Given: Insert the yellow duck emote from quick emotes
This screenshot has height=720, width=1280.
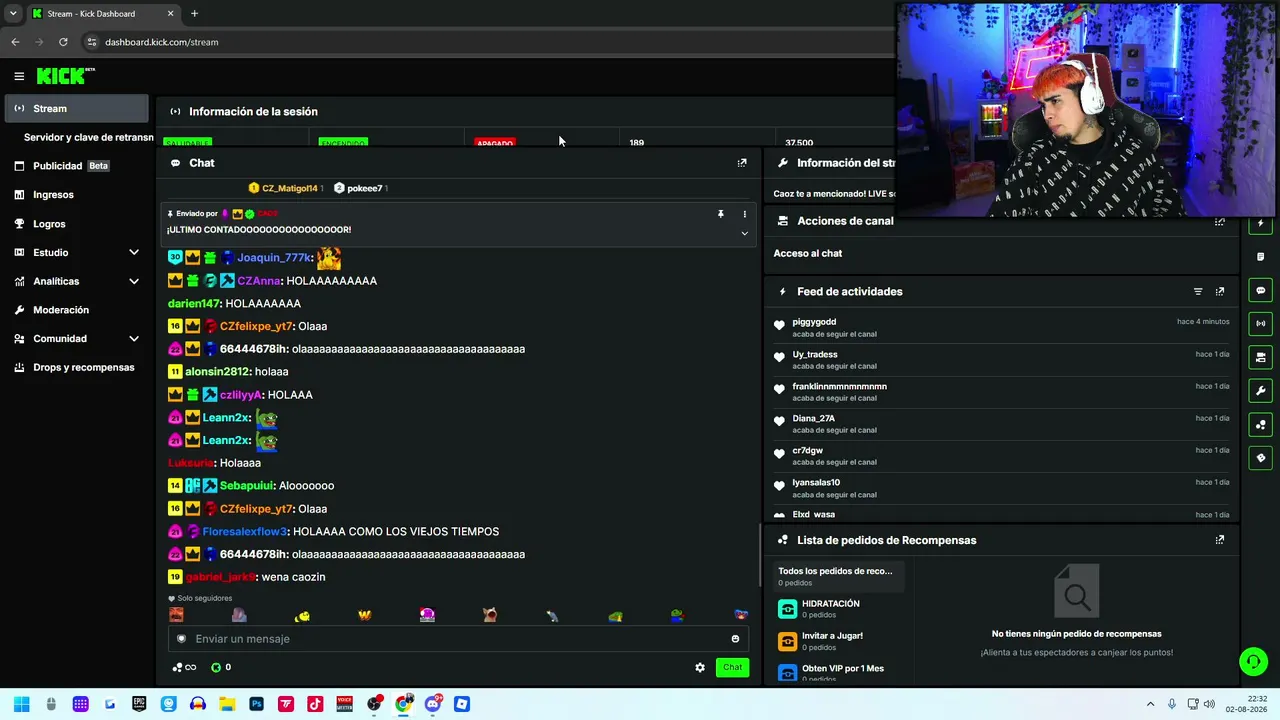Looking at the screenshot, I should point(302,615).
